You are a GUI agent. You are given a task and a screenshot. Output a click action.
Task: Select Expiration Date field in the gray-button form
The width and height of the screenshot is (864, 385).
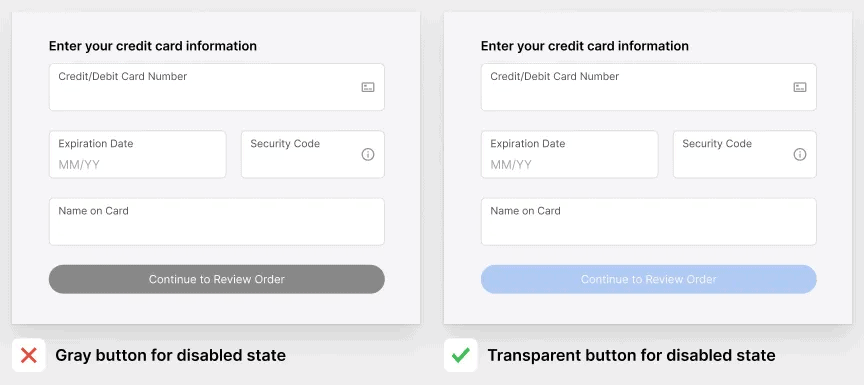(138, 154)
